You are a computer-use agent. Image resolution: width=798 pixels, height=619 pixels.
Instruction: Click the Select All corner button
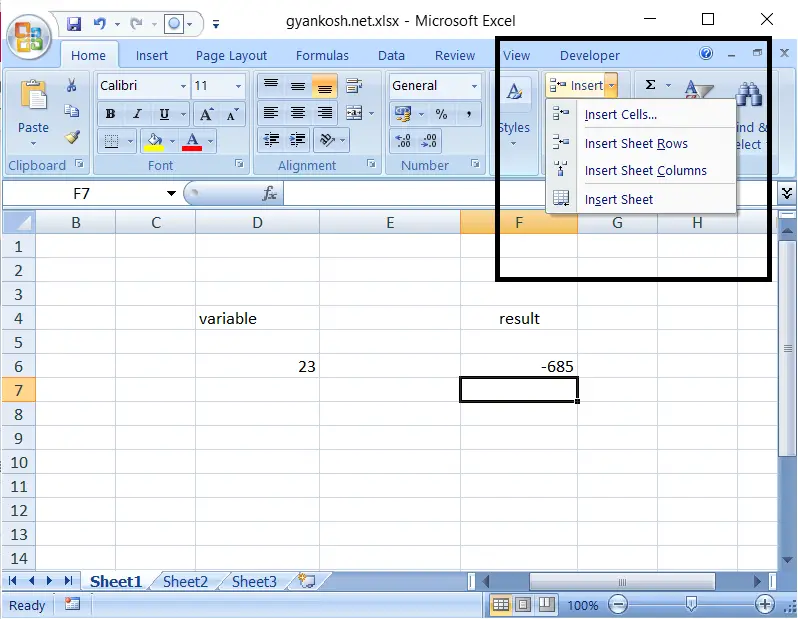pos(19,222)
